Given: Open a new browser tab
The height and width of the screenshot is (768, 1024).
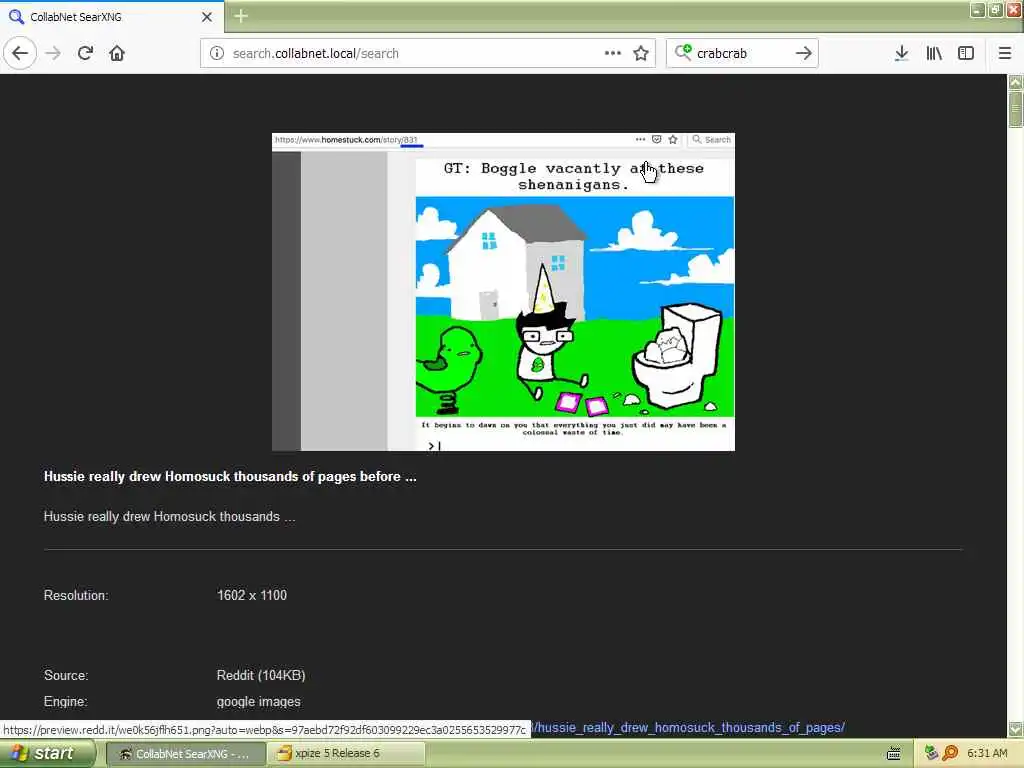Looking at the screenshot, I should click(x=240, y=16).
